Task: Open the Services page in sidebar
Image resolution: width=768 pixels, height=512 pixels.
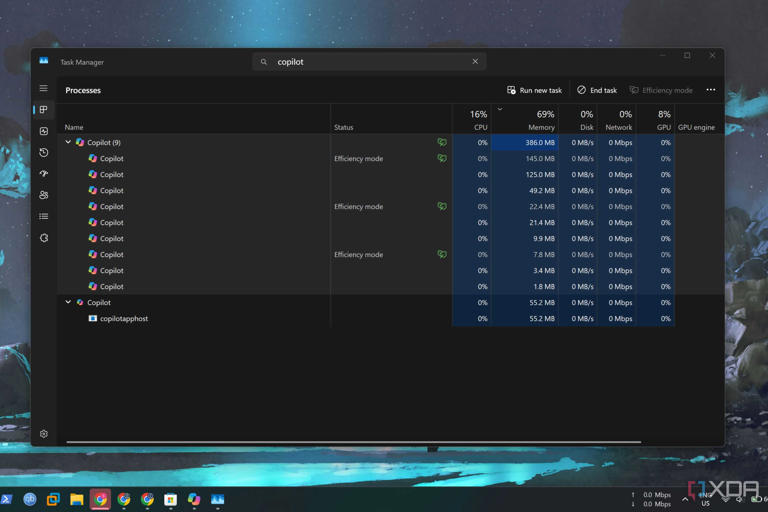Action: tap(44, 238)
